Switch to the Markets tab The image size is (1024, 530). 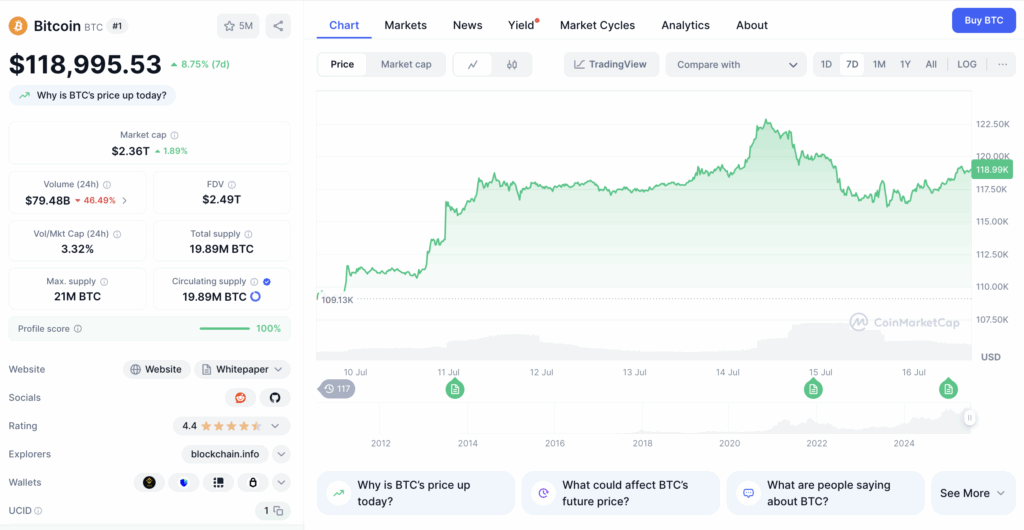click(406, 25)
